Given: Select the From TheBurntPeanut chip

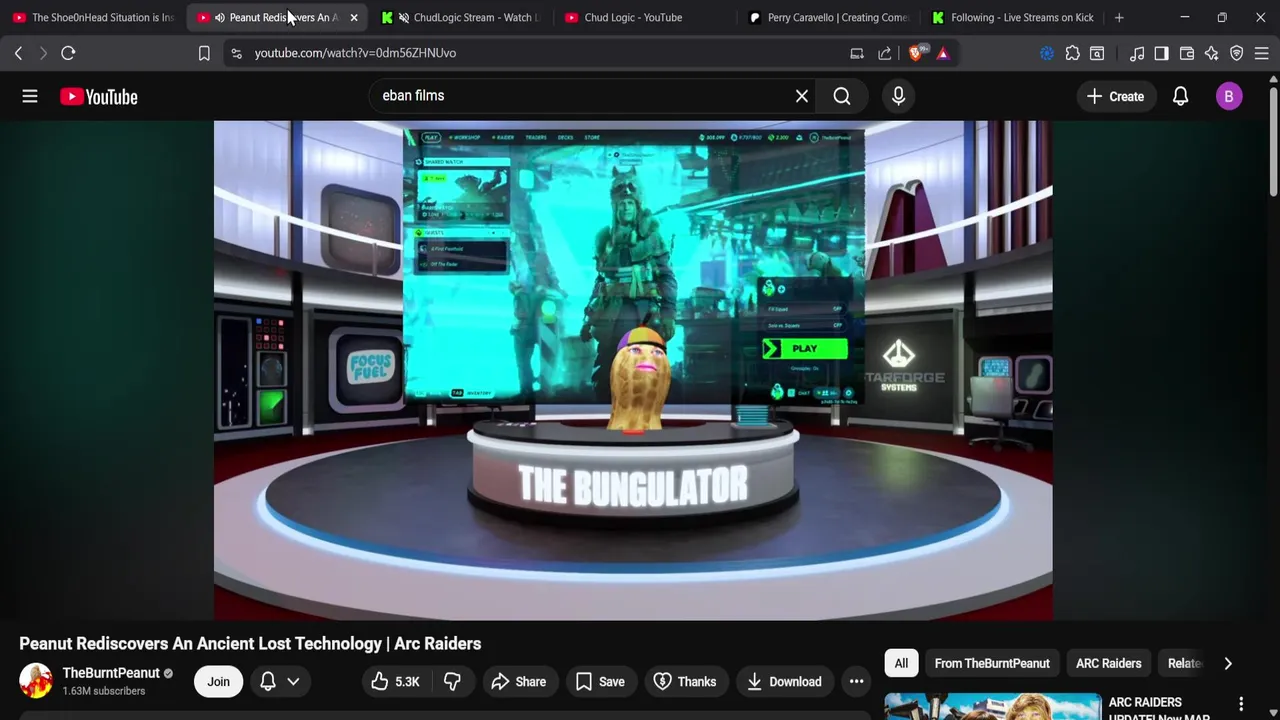Looking at the screenshot, I should coord(992,663).
